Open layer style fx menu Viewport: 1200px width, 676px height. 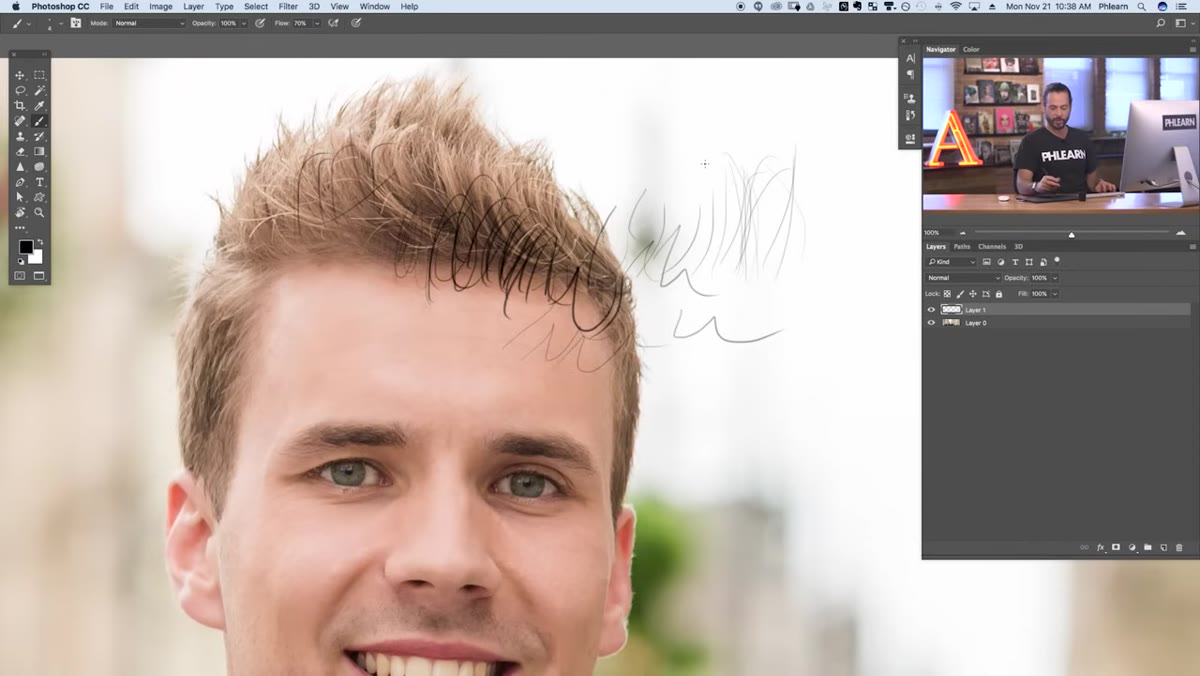point(1100,547)
